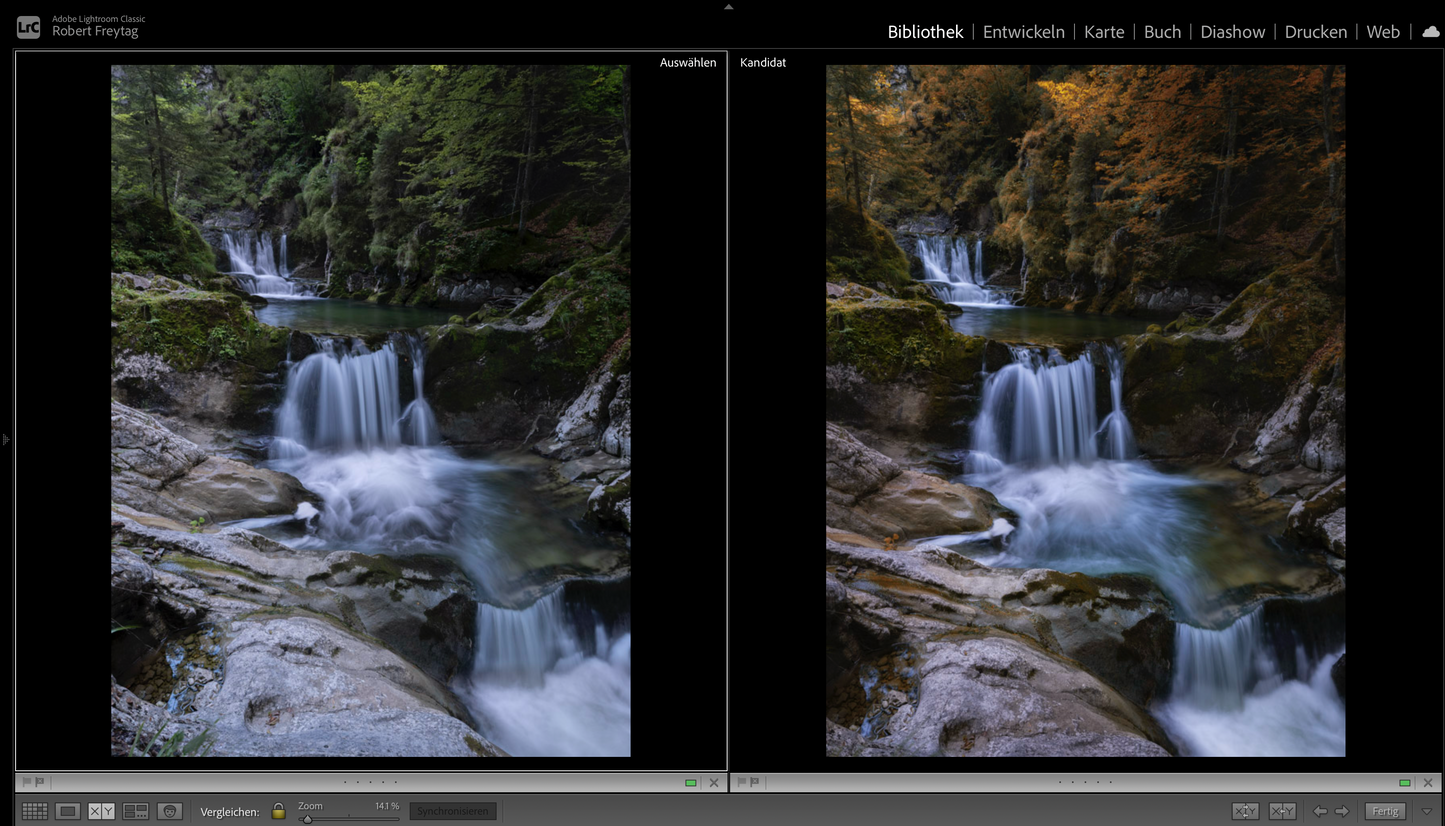Collapse the top panel via the top arrow
Screen dimensions: 1445x826
pos(727,6)
